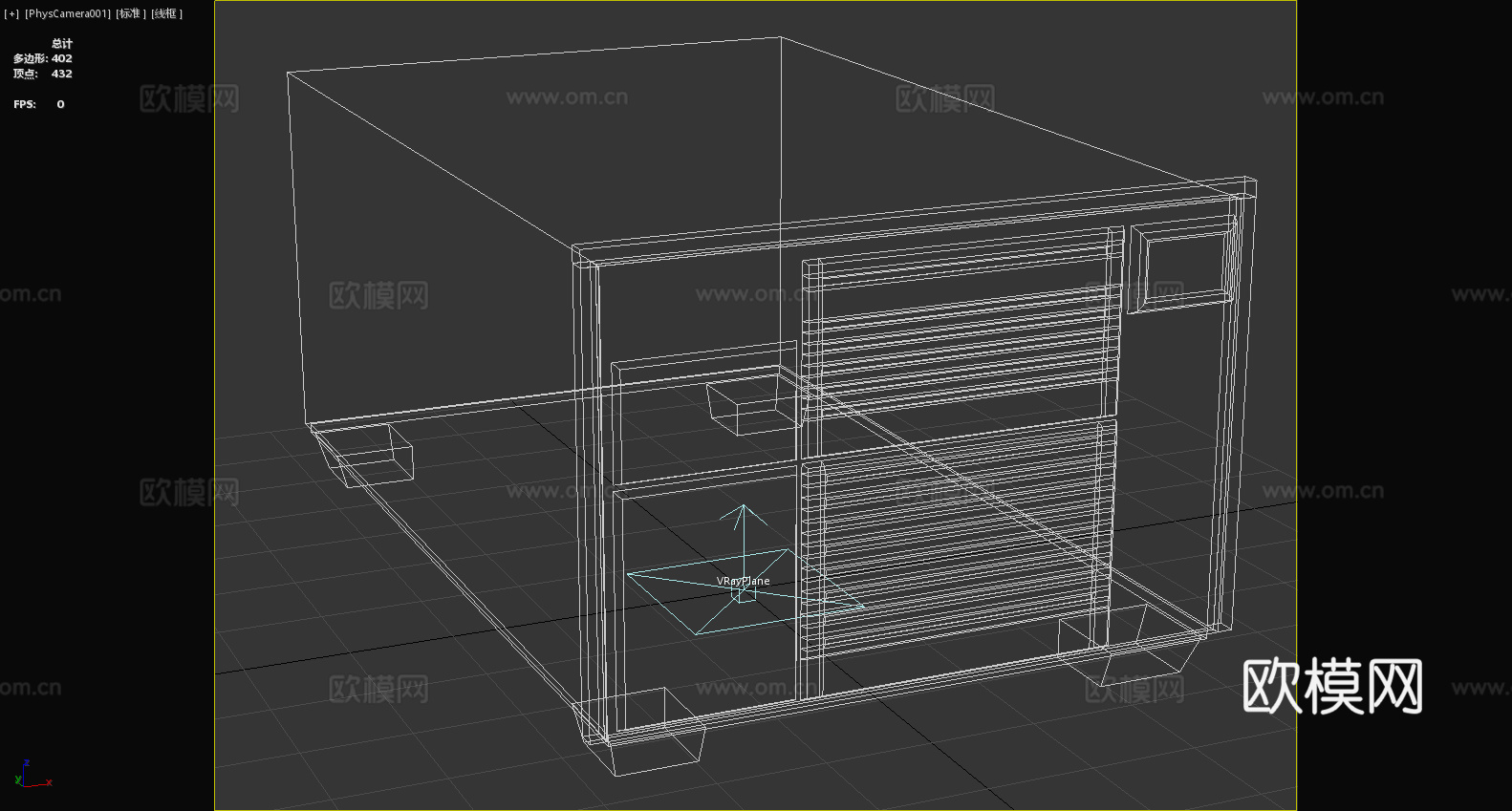Open the [+] viewport general menu

[11, 13]
